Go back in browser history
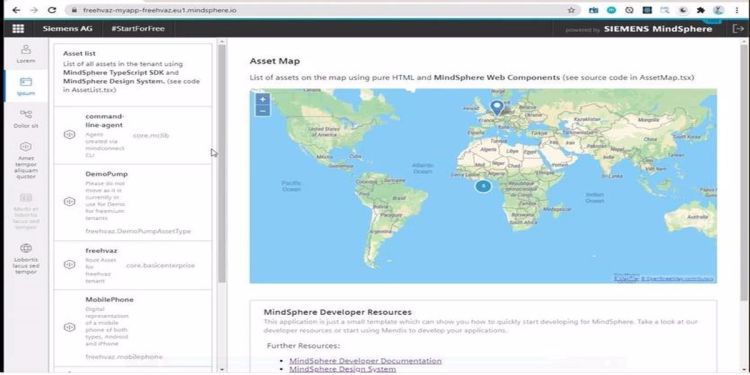Viewport: 750px width, 375px height. 16,10
